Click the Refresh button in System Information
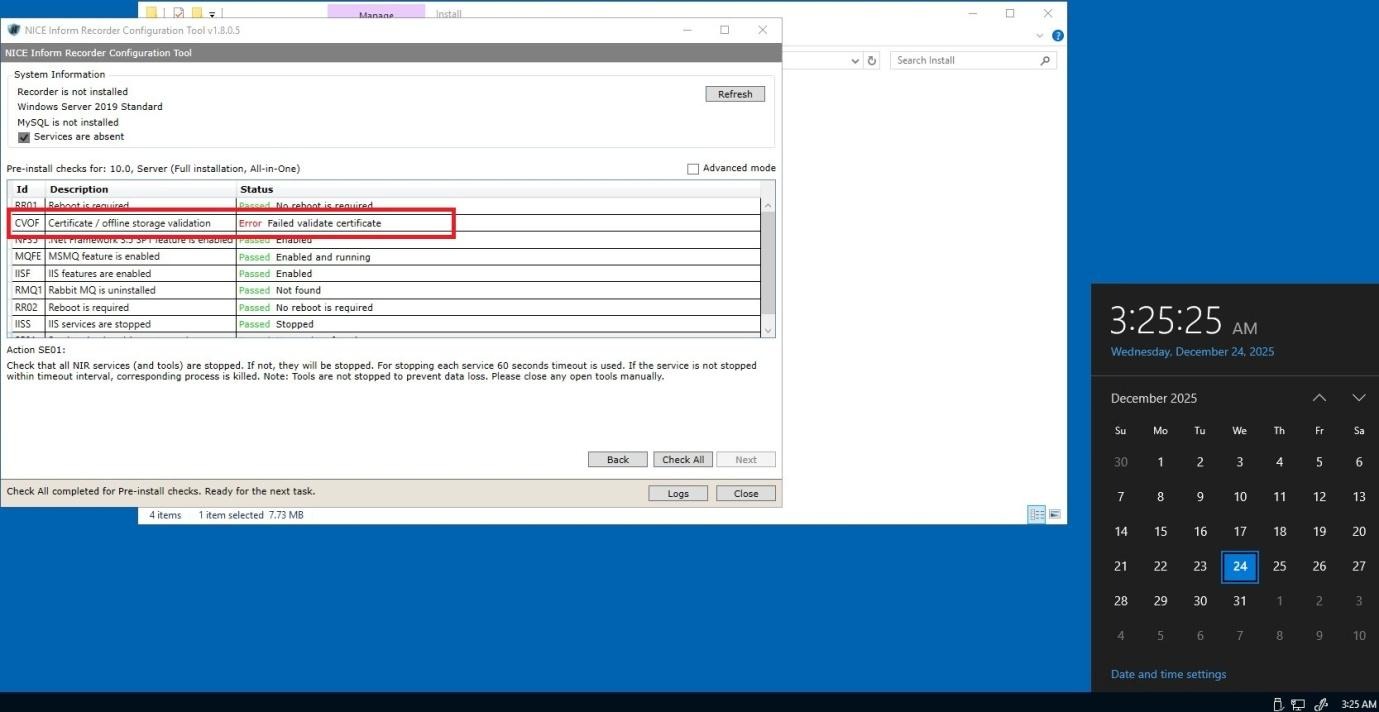The image size is (1379, 712). (x=735, y=94)
